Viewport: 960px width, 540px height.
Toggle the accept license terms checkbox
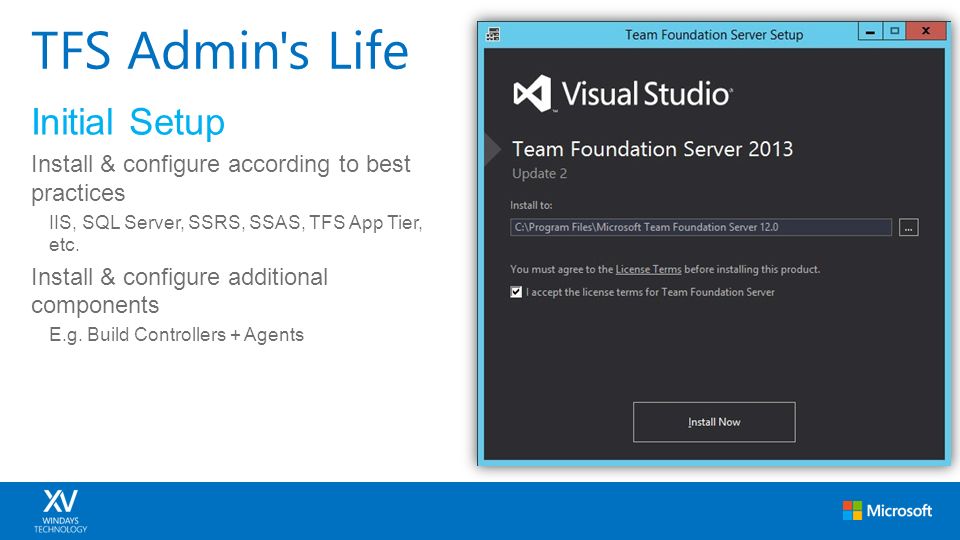point(516,292)
